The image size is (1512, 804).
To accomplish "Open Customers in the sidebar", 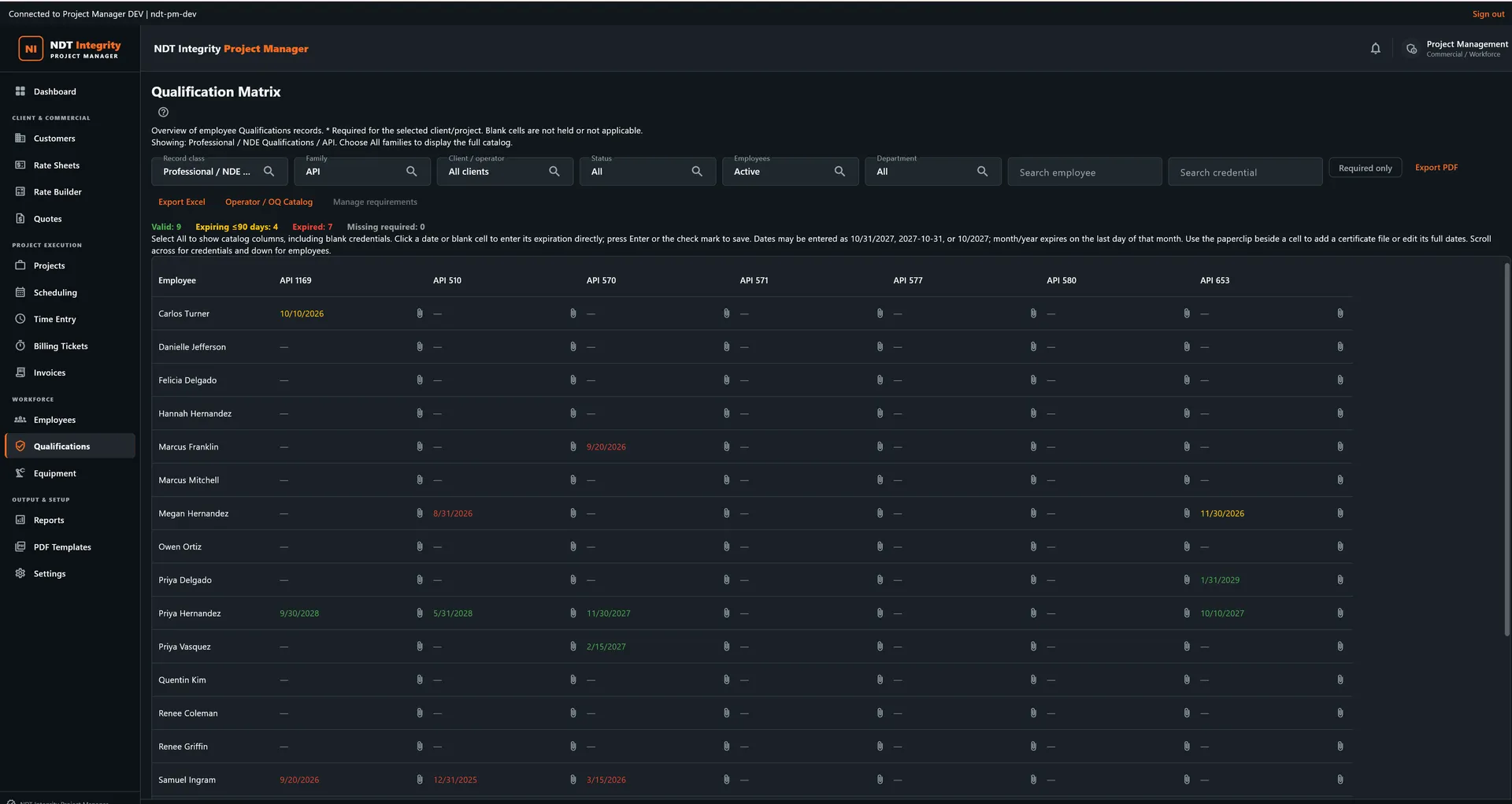I will pyautogui.click(x=69, y=139).
